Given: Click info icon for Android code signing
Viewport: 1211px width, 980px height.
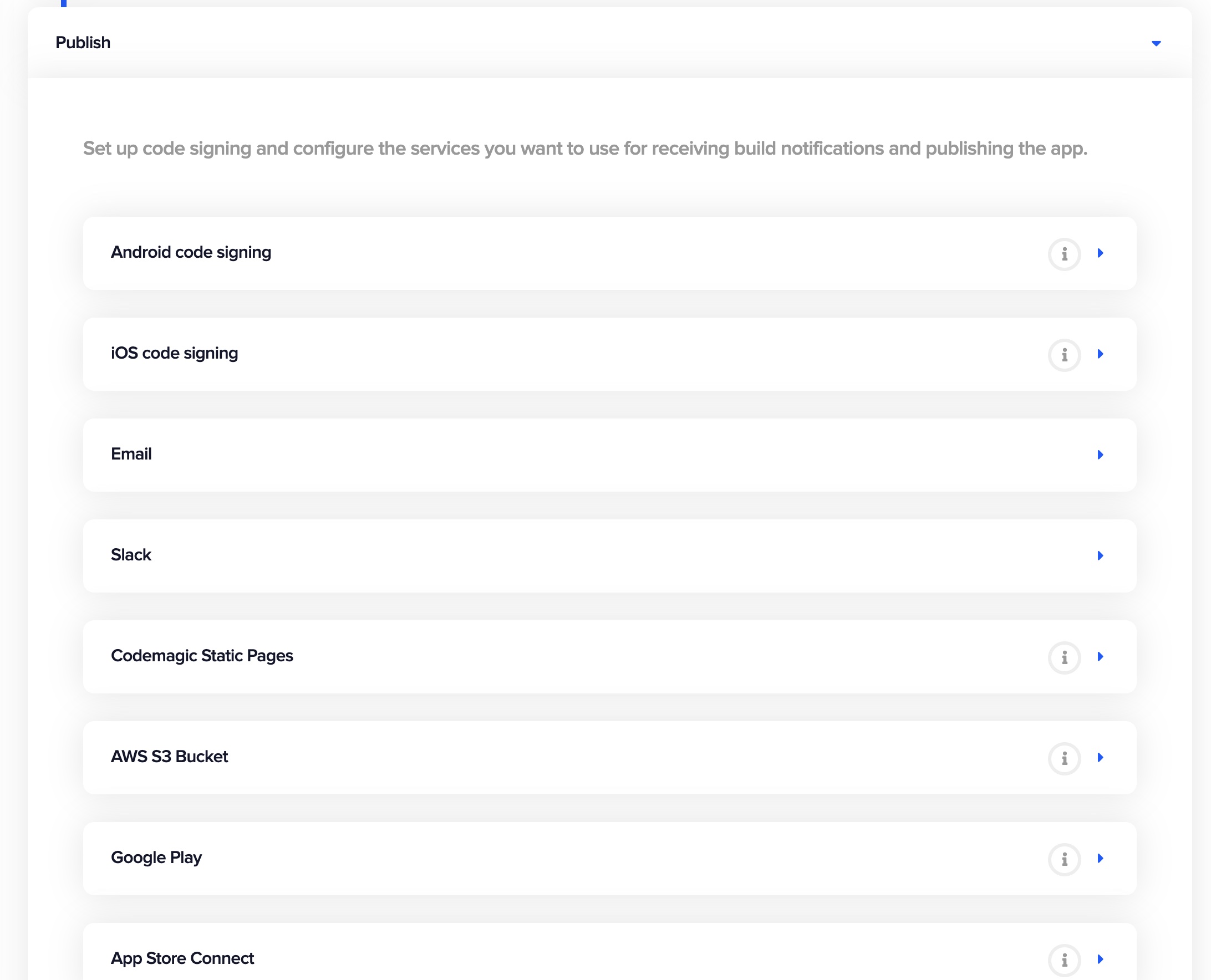Looking at the screenshot, I should point(1064,254).
